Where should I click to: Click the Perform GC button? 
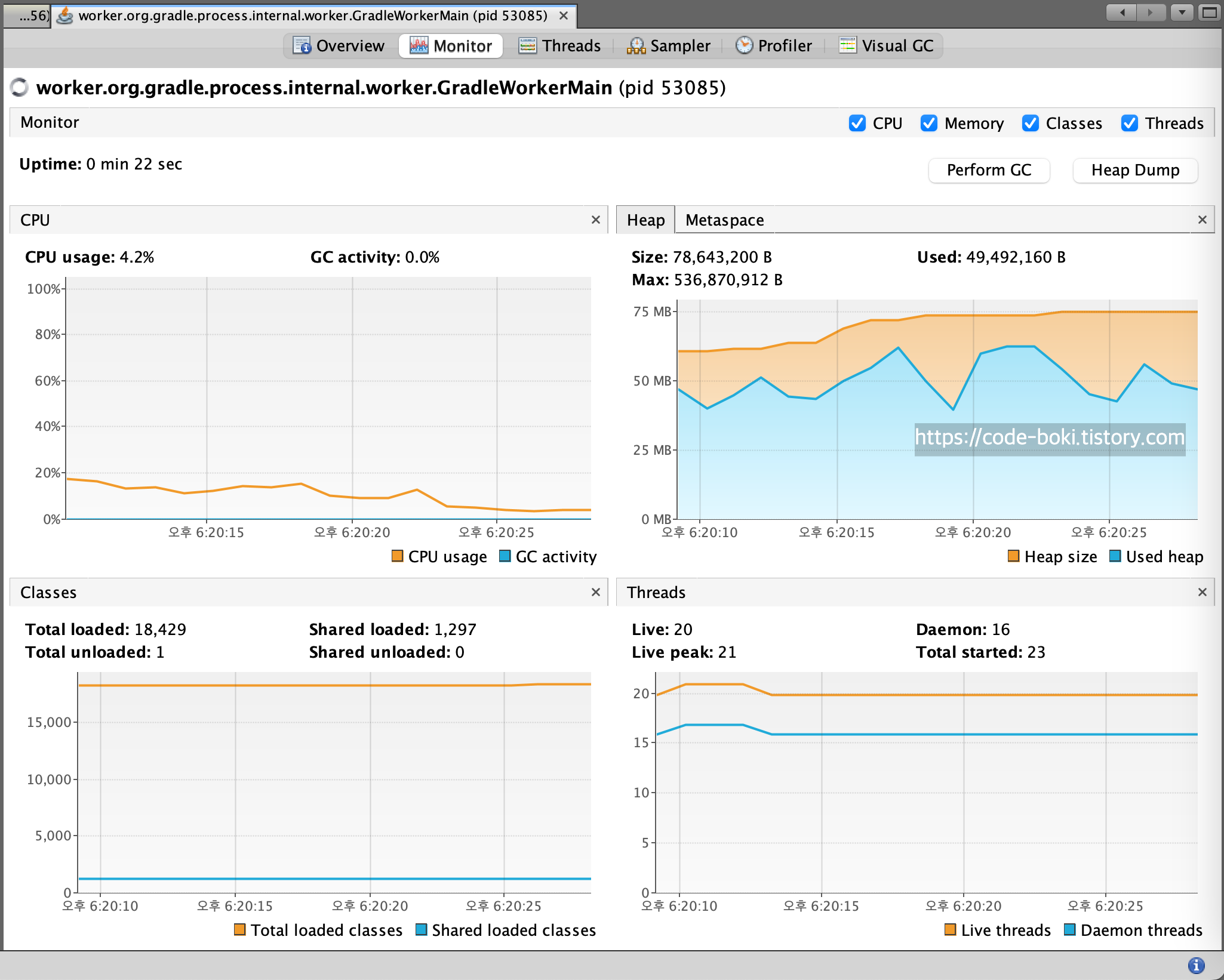(989, 171)
